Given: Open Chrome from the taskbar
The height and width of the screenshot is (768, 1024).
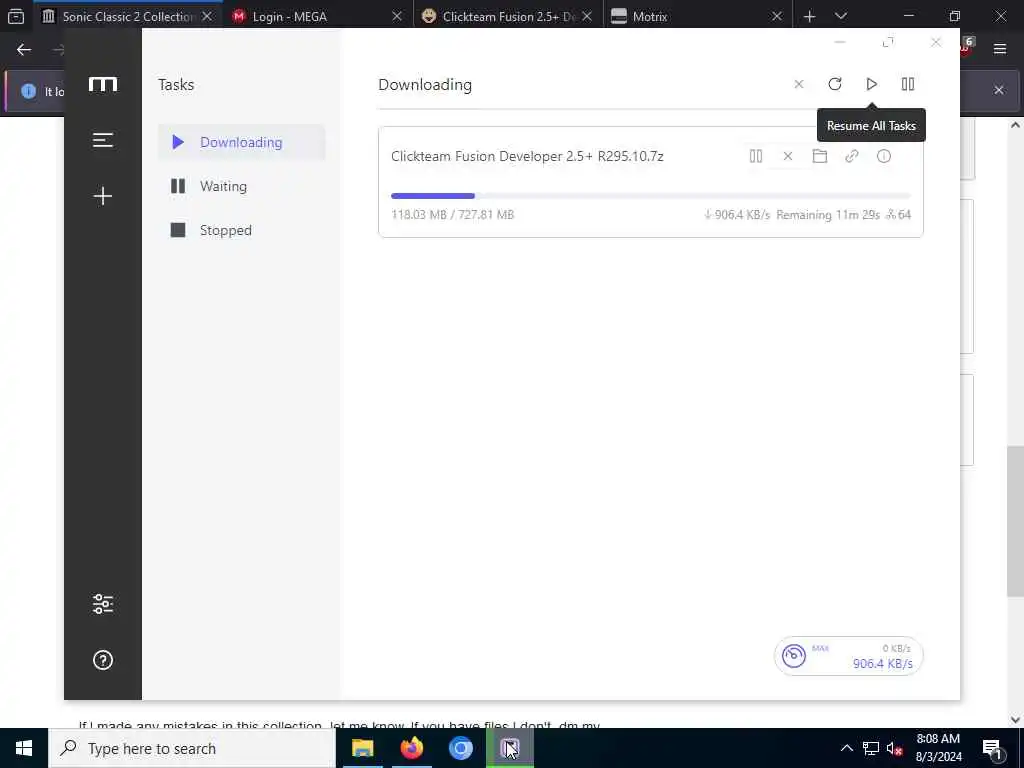Looking at the screenshot, I should tap(460, 748).
